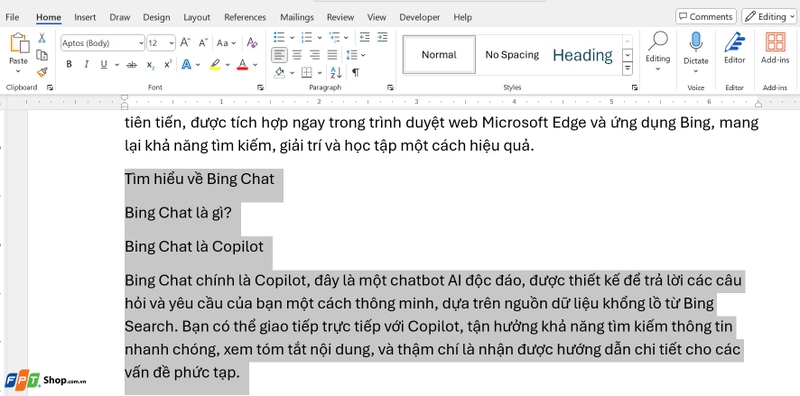Apply the Normal style
This screenshot has height=396, width=800.
click(x=439, y=55)
